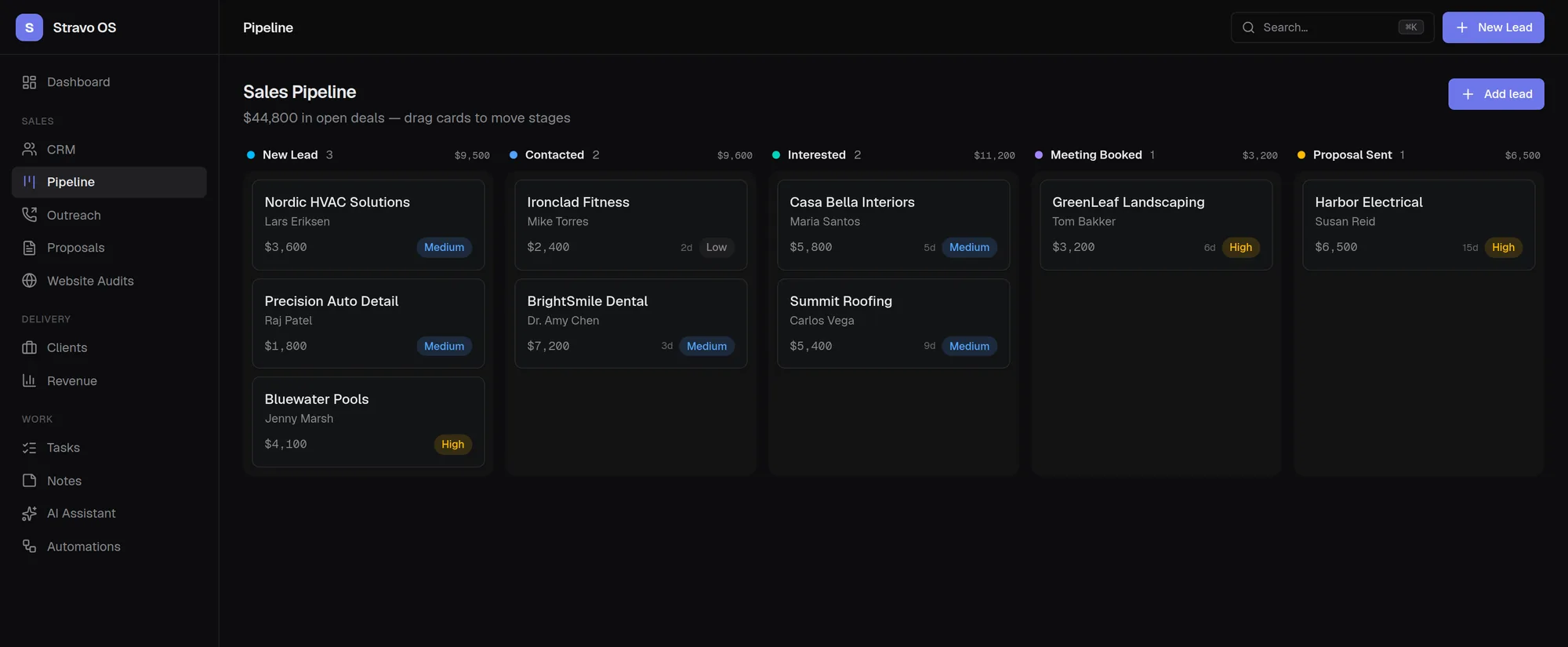Click contact name Susan Reid
The image size is (1568, 647).
(x=1345, y=222)
